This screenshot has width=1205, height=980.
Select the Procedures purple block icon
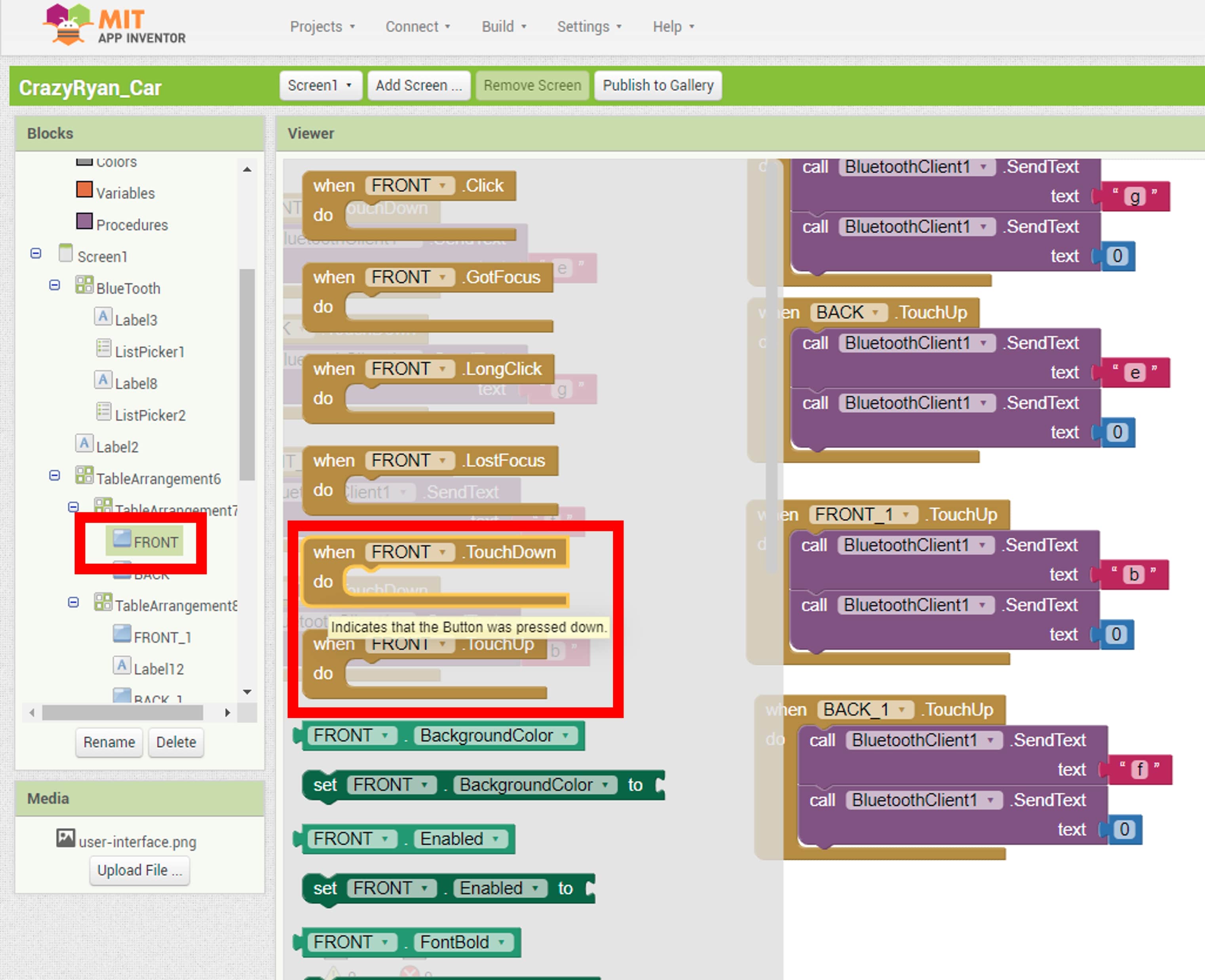(84, 221)
